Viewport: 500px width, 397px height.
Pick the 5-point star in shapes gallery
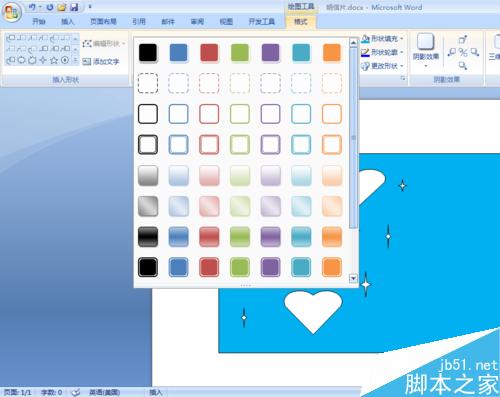(54, 60)
